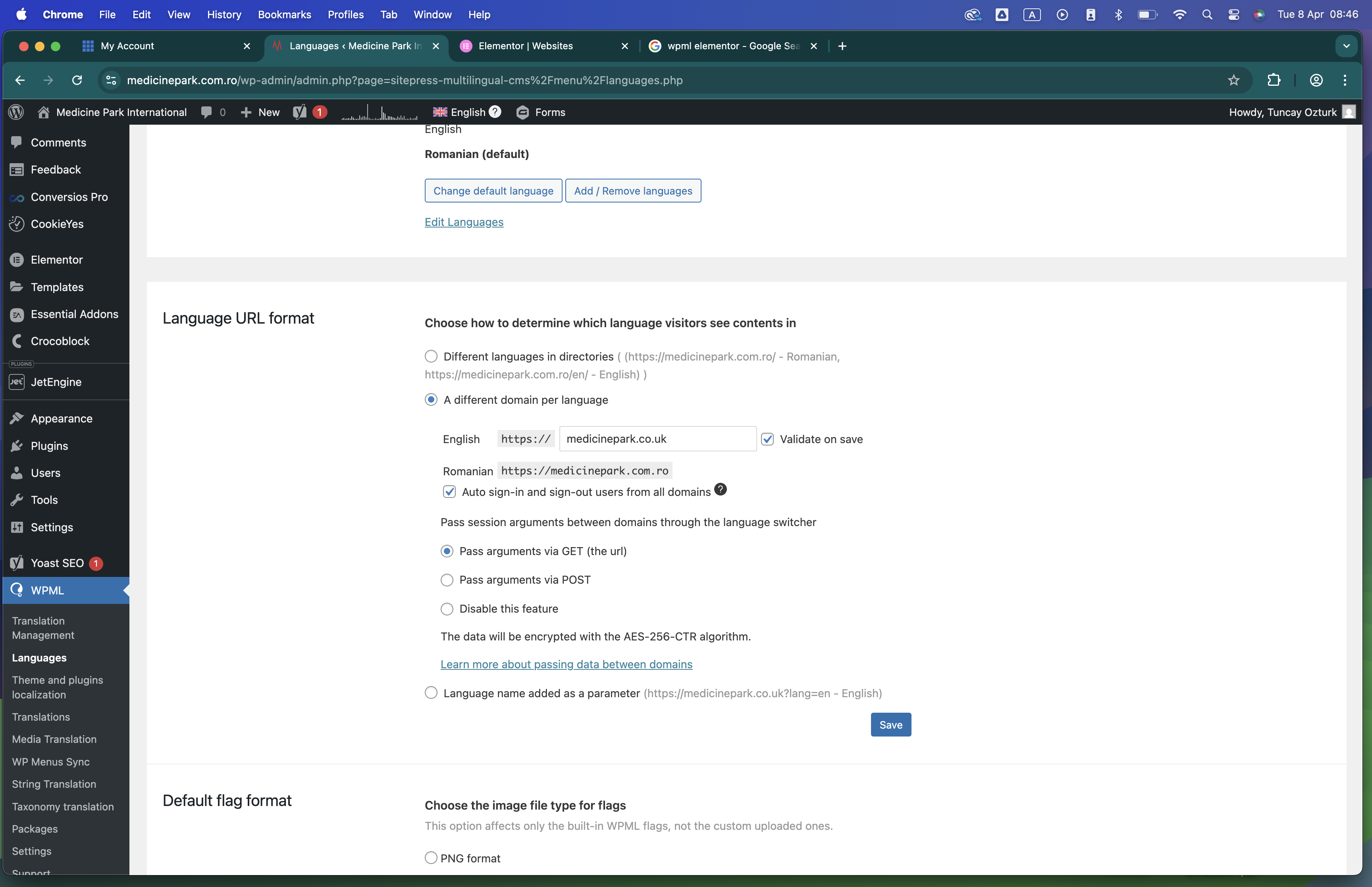Screen dimensions: 1372x887
Task: Open the New content menu in admin bar
Action: point(260,112)
